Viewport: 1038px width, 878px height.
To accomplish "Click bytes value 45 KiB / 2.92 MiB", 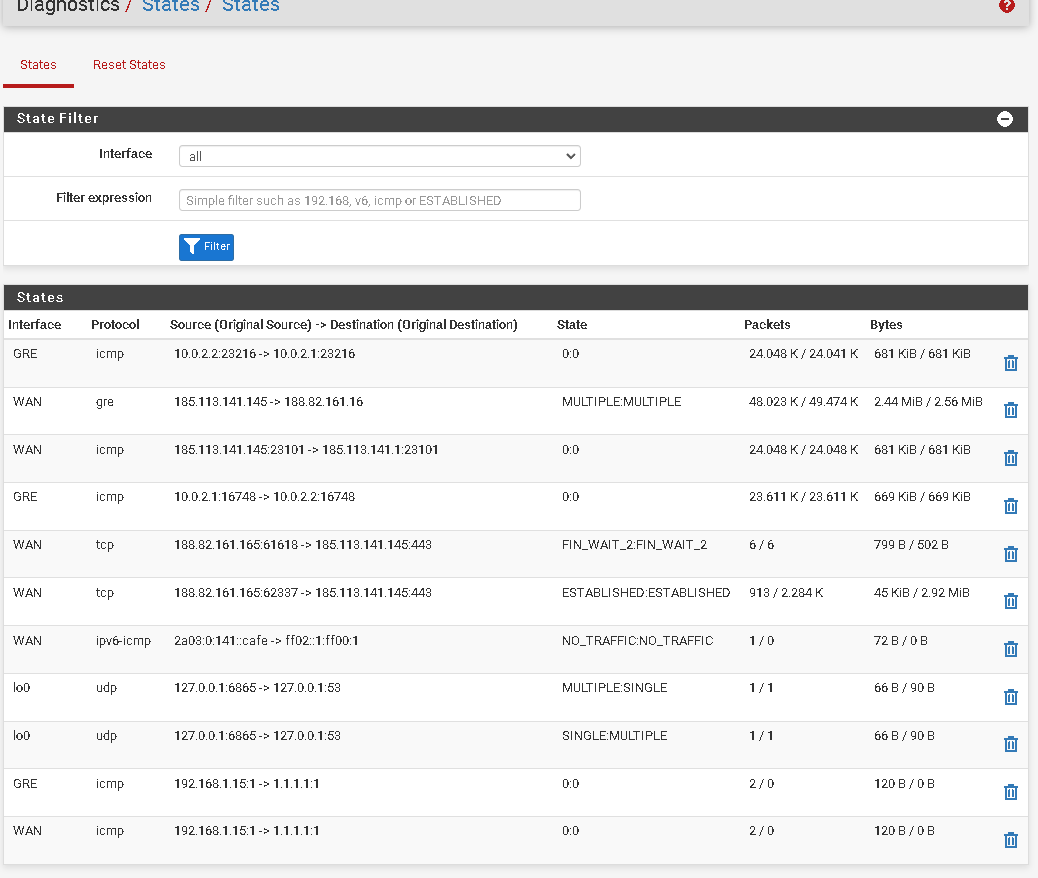I will 921,593.
